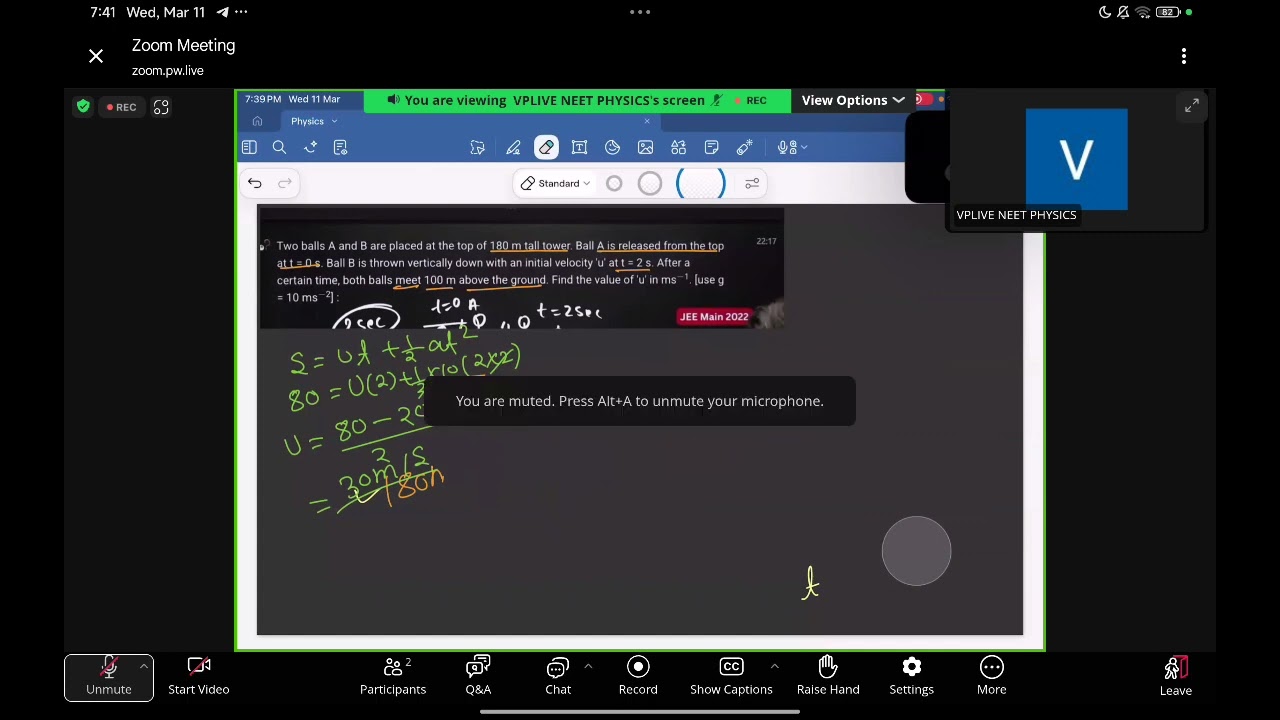Select the sticky note tool
This screenshot has width=1280, height=720.
click(x=711, y=148)
